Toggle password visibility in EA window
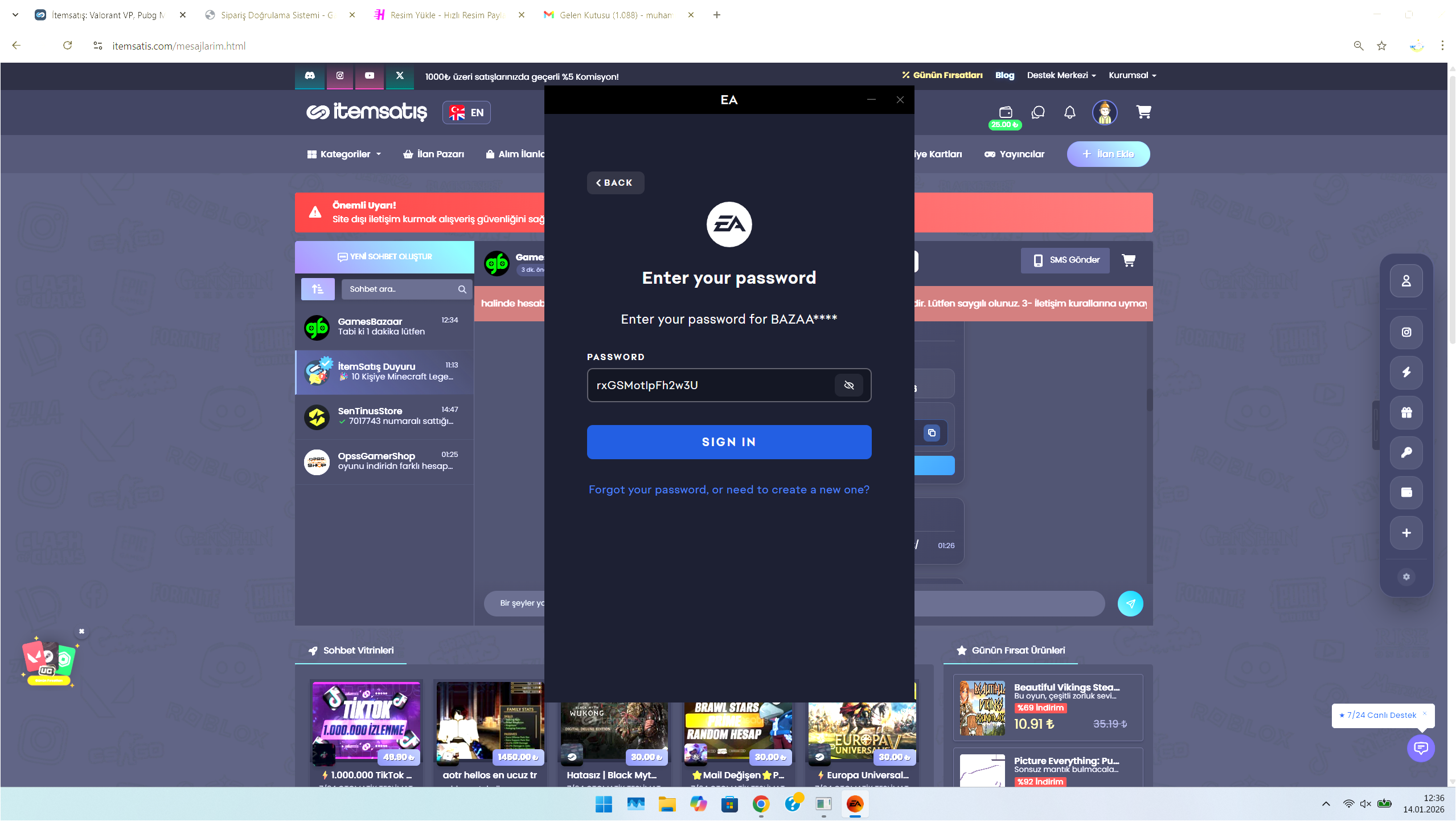The width and height of the screenshot is (1456, 821). click(848, 386)
